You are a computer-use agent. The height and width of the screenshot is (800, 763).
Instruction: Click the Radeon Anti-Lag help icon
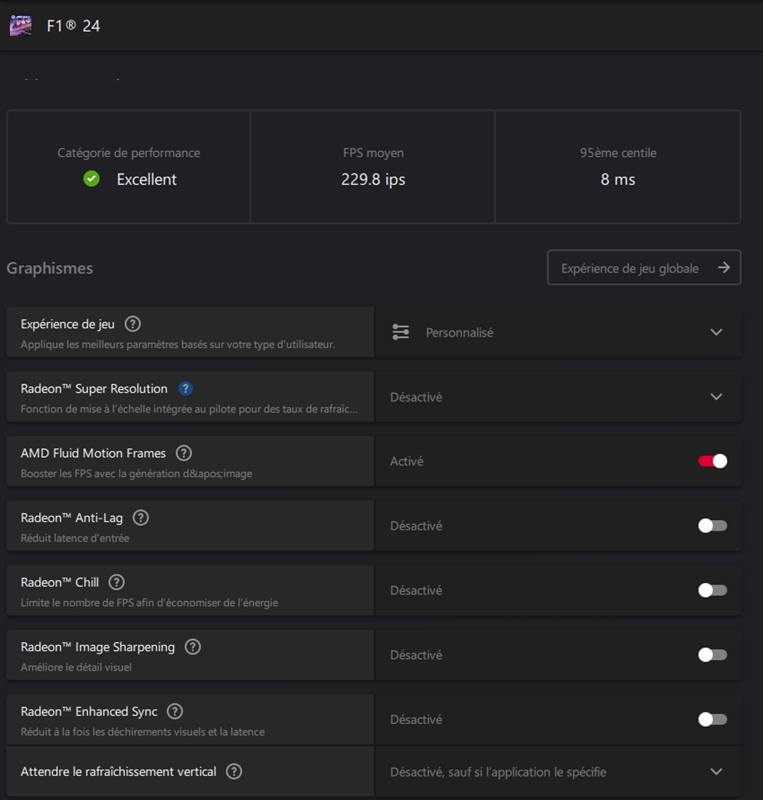139,517
